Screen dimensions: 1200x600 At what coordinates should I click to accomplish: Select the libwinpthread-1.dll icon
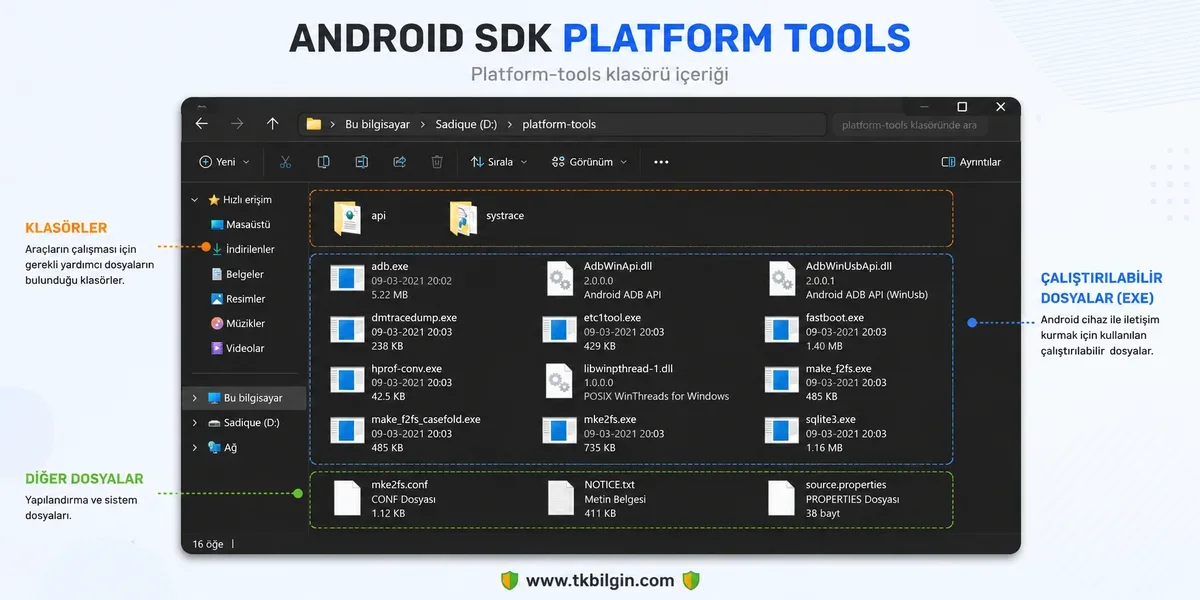coord(560,382)
